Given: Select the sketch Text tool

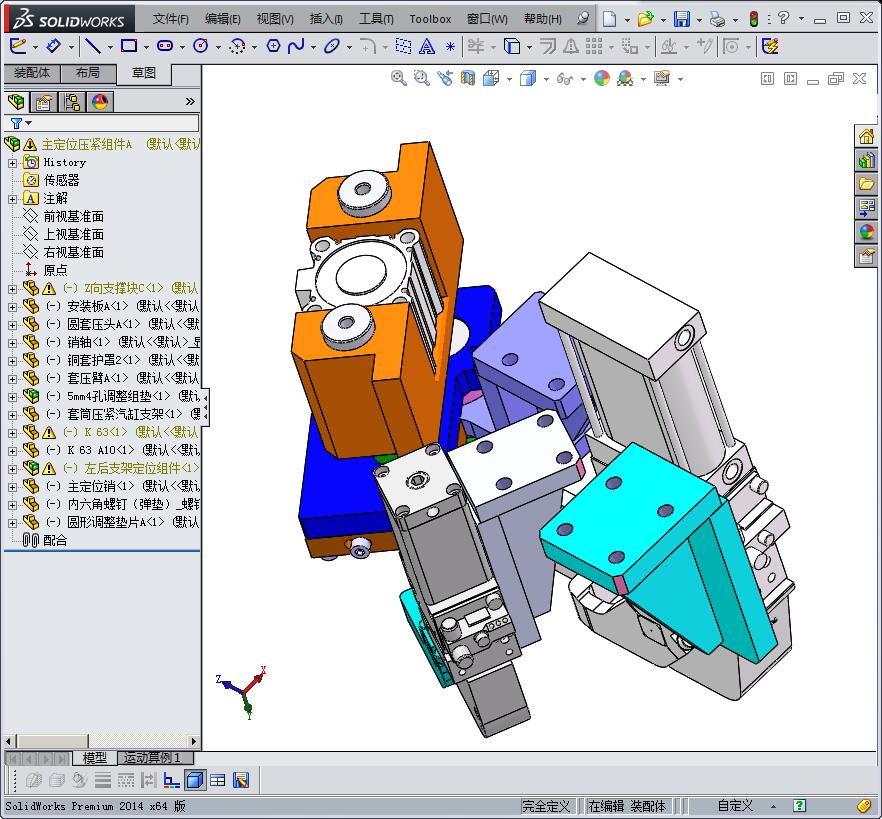Looking at the screenshot, I should [x=427, y=46].
